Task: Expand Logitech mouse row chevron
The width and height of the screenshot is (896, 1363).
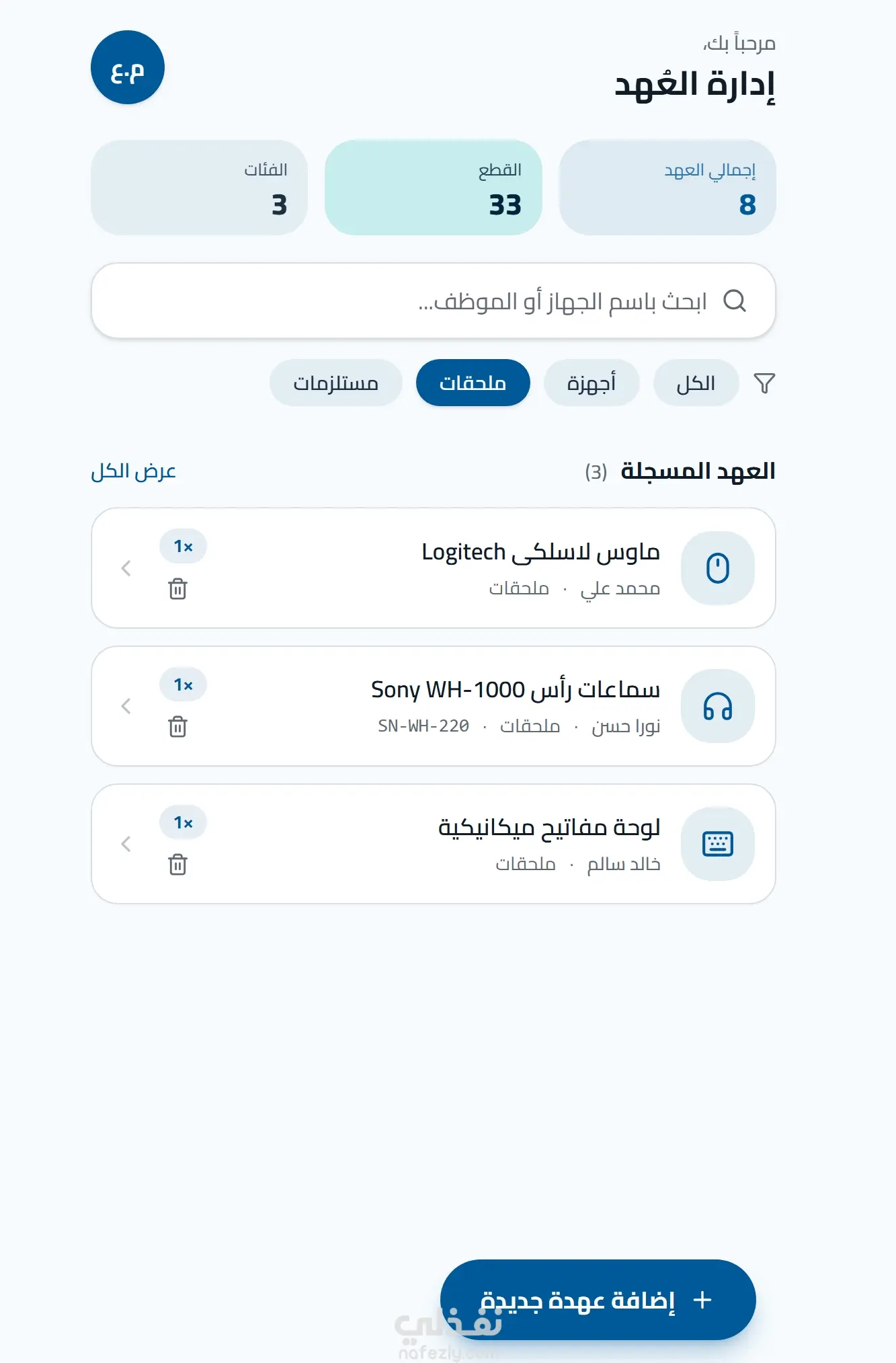Action: [x=126, y=568]
